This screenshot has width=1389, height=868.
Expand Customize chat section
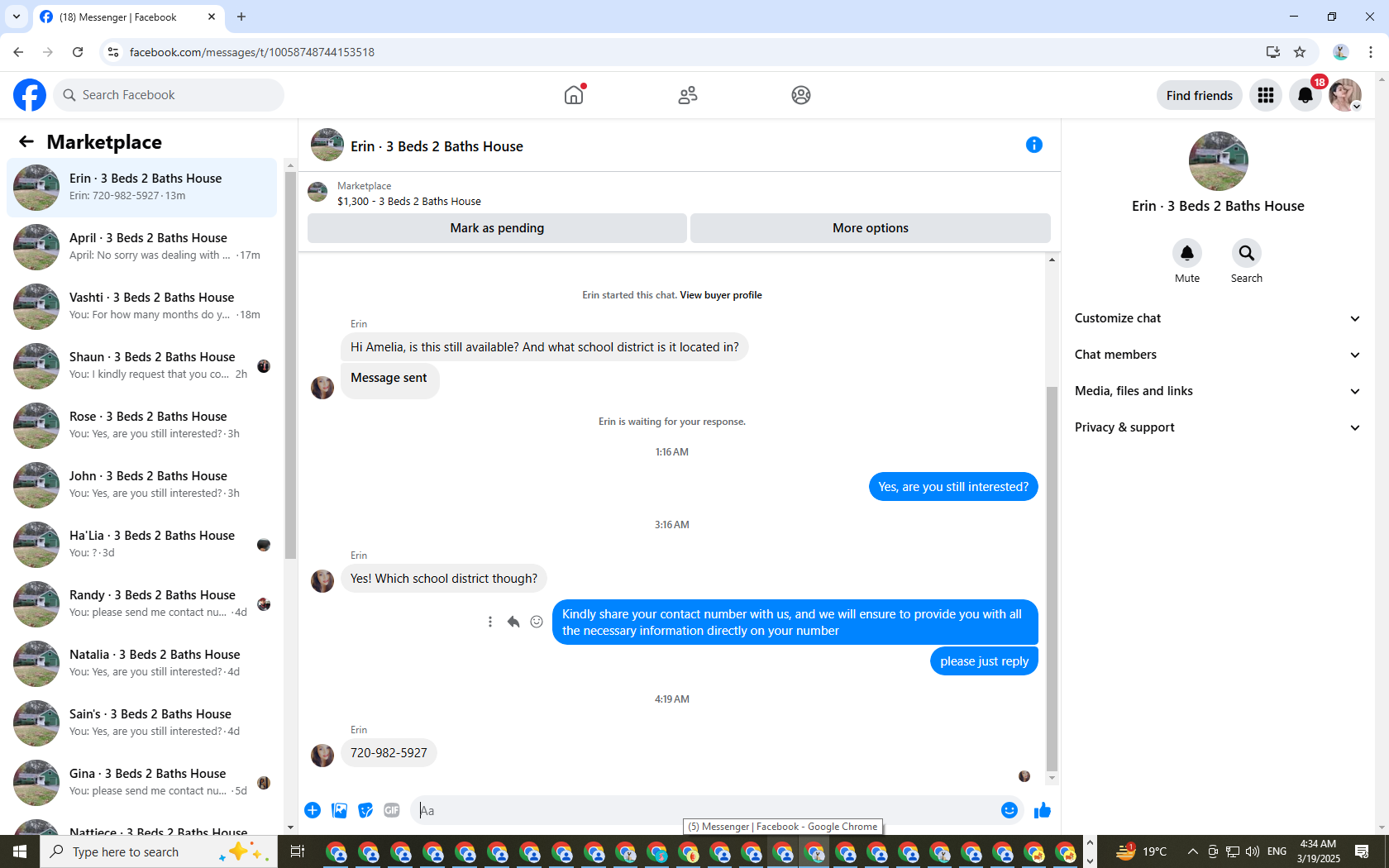click(1217, 318)
